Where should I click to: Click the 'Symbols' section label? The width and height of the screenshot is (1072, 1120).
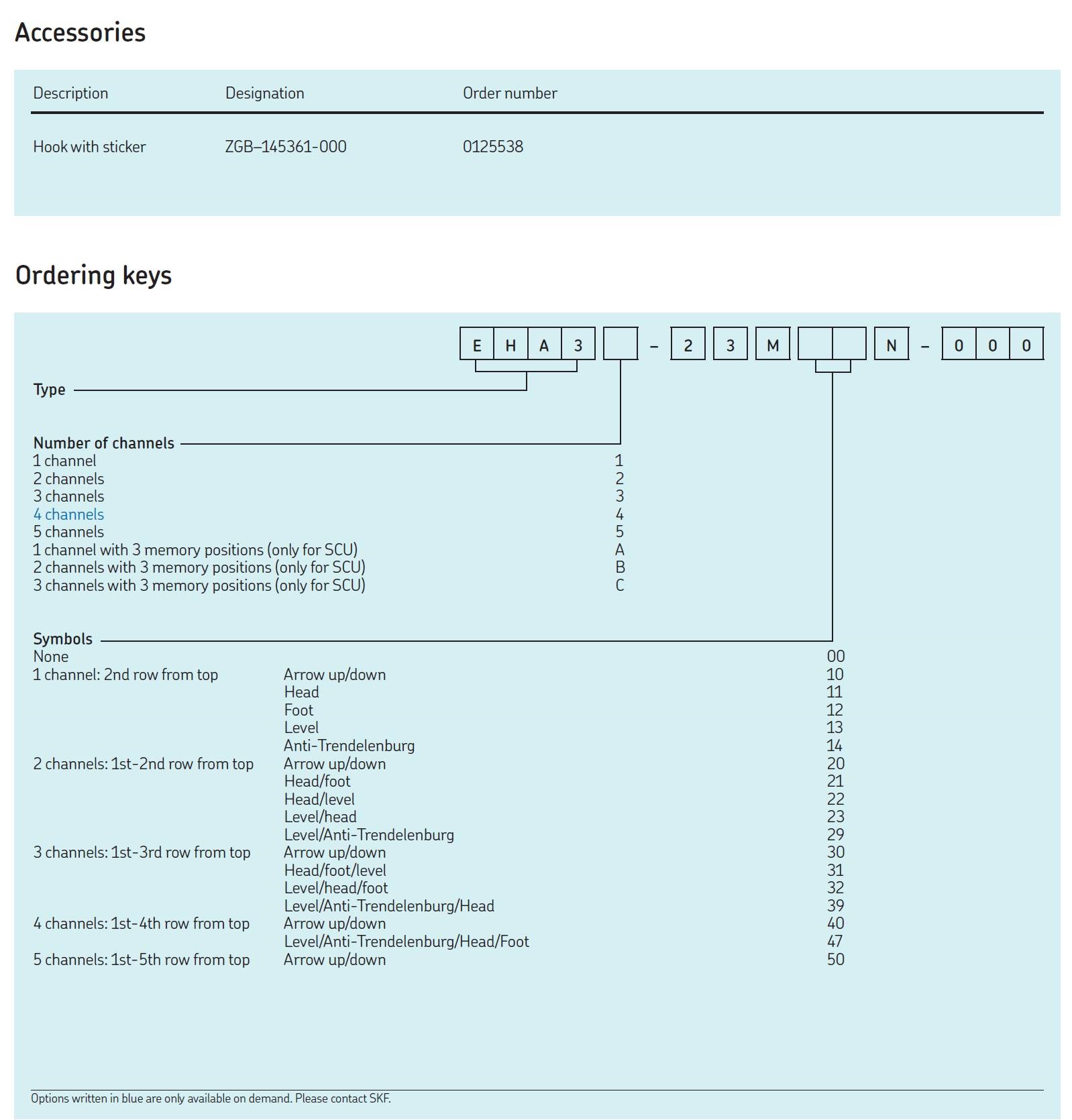pos(63,639)
